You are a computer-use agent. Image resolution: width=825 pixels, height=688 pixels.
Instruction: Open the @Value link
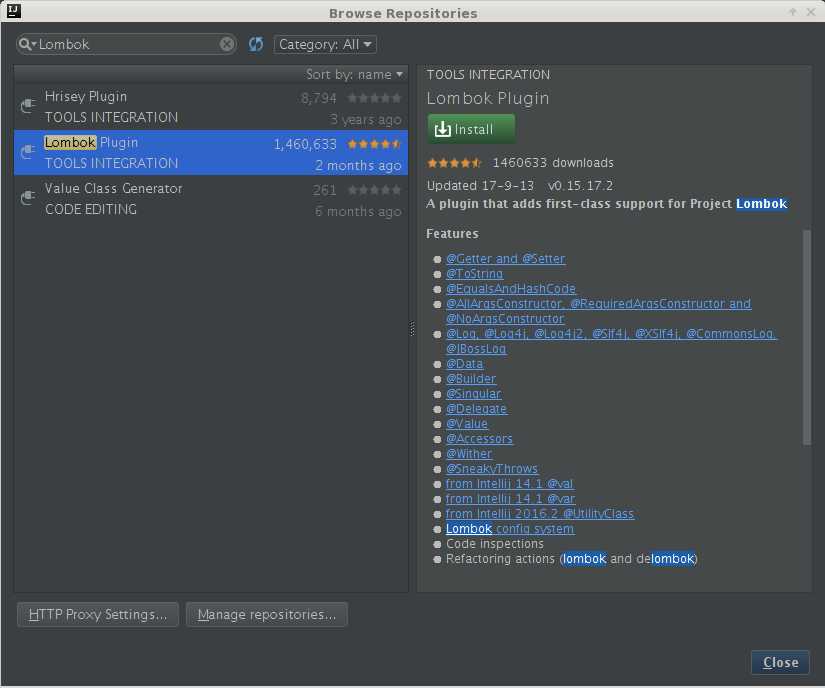click(x=466, y=423)
